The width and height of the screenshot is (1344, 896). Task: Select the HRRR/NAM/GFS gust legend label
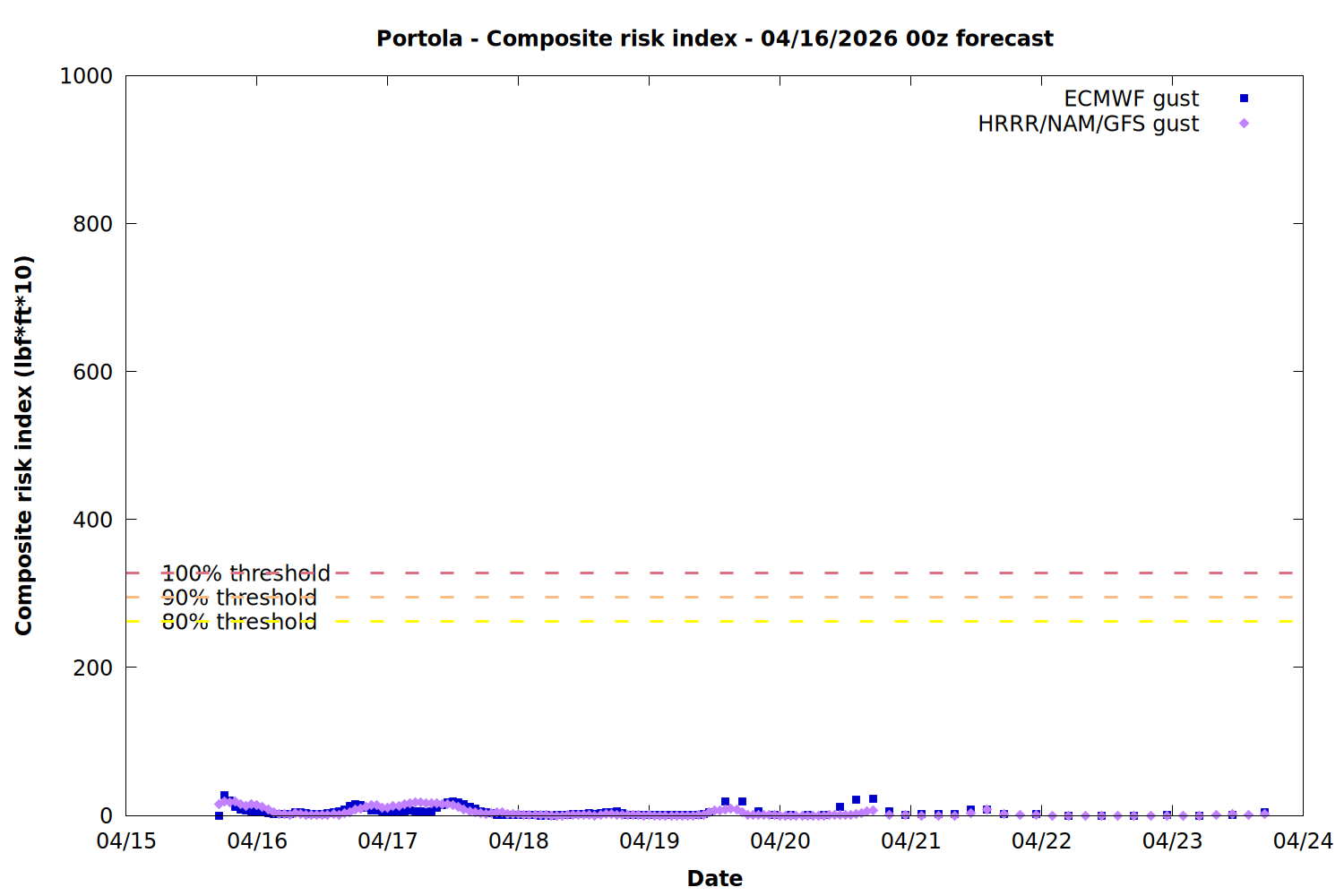point(1088,124)
